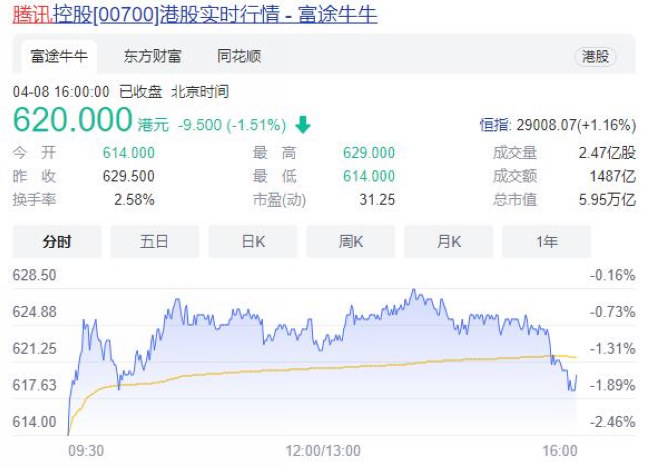Show the 1年 chart view
Viewport: 650px width, 468px height.
click(546, 241)
